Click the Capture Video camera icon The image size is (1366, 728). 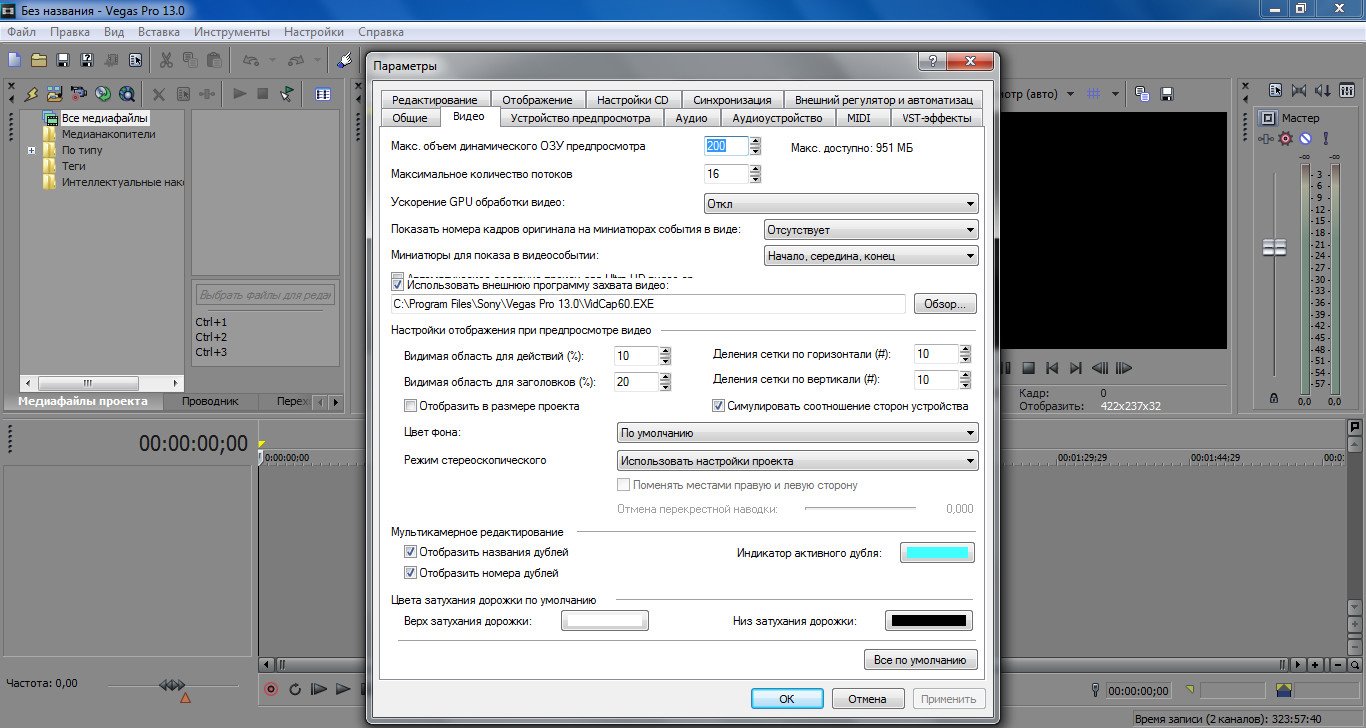(x=78, y=94)
